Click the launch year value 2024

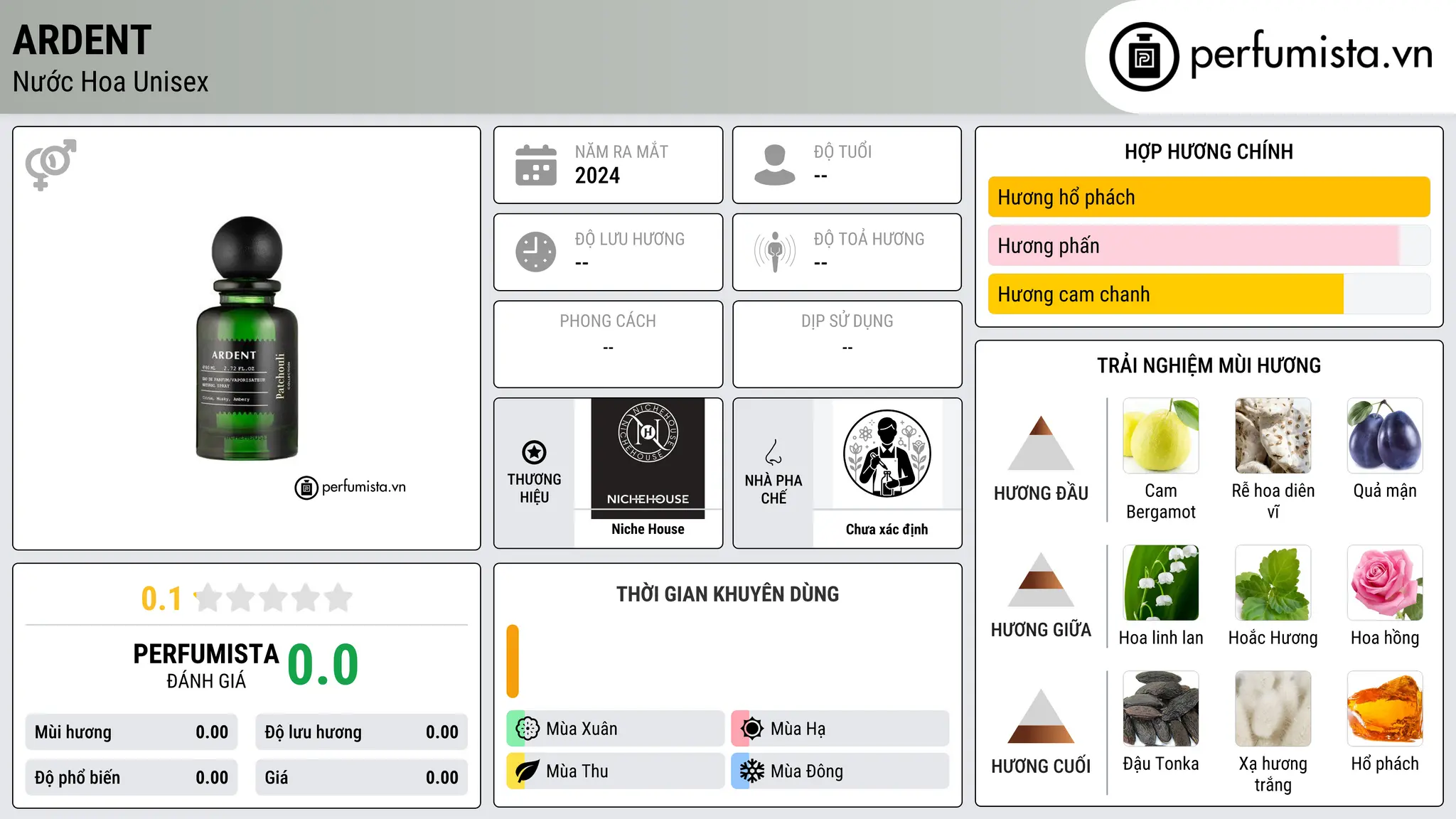click(x=597, y=176)
